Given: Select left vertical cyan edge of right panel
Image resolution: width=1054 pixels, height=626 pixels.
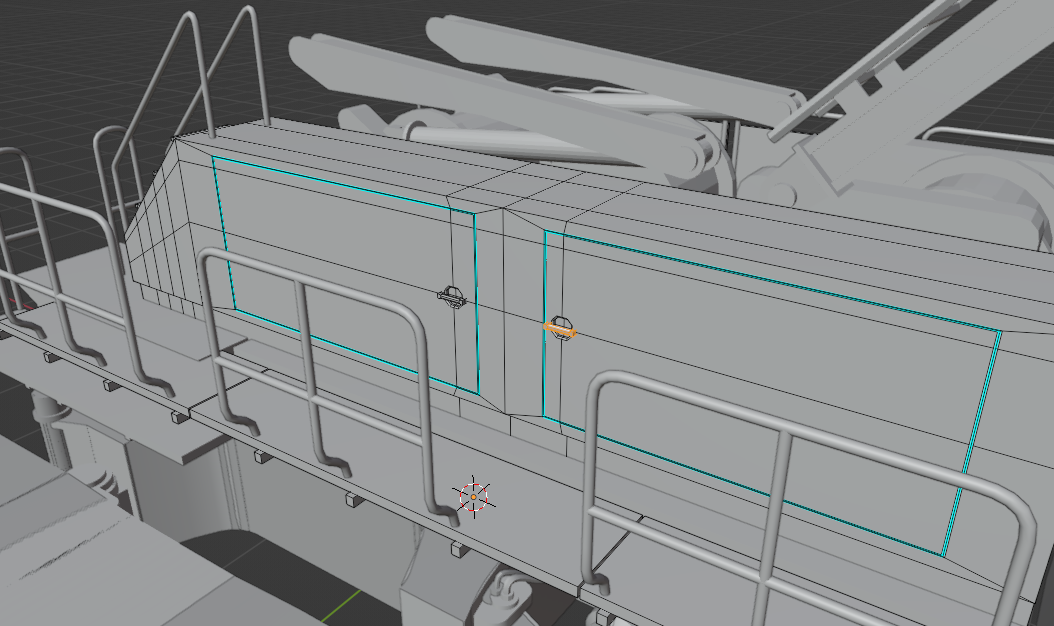Looking at the screenshot, I should pyautogui.click(x=545, y=324).
